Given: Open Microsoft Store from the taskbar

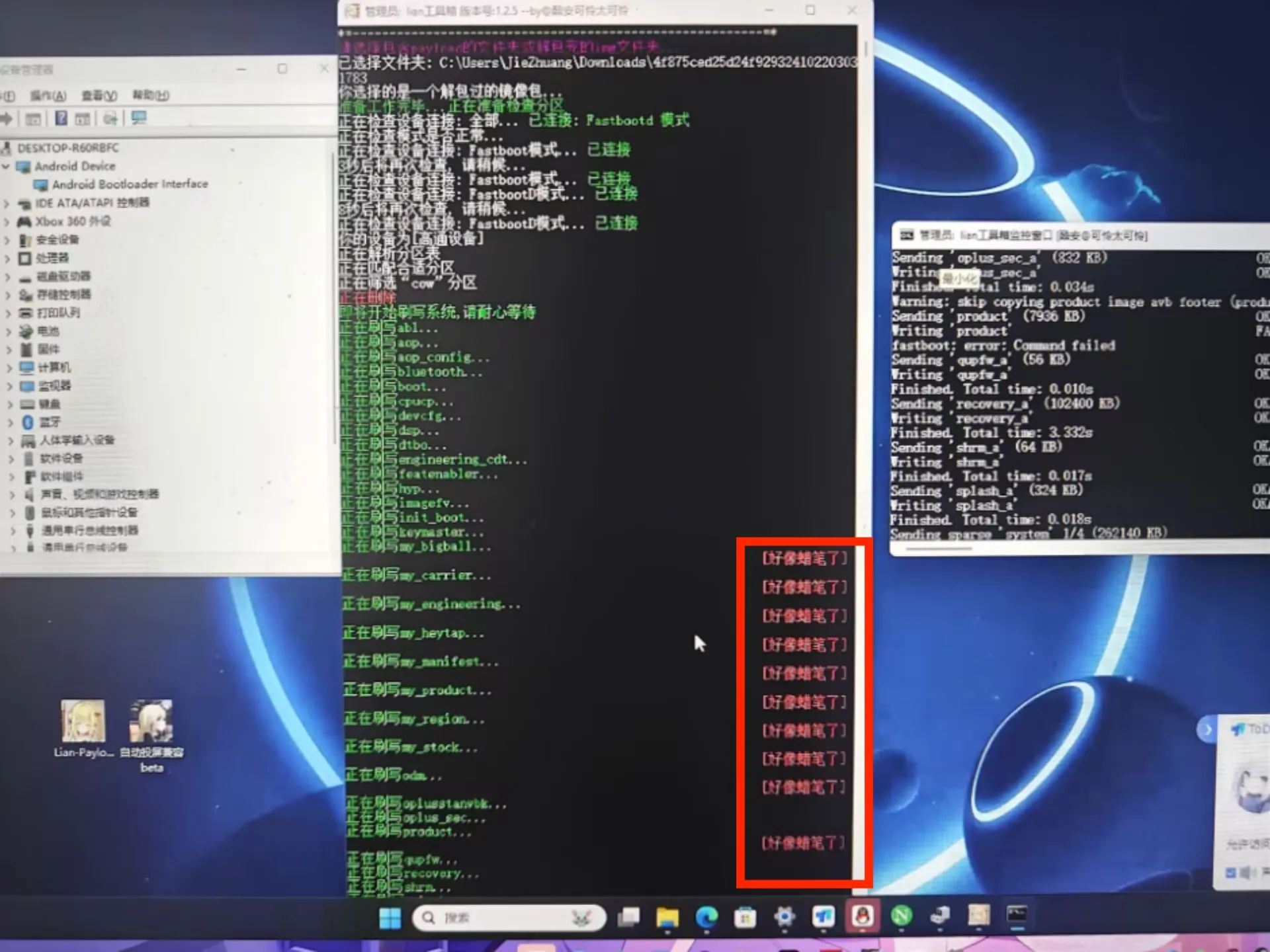Looking at the screenshot, I should pos(745,917).
